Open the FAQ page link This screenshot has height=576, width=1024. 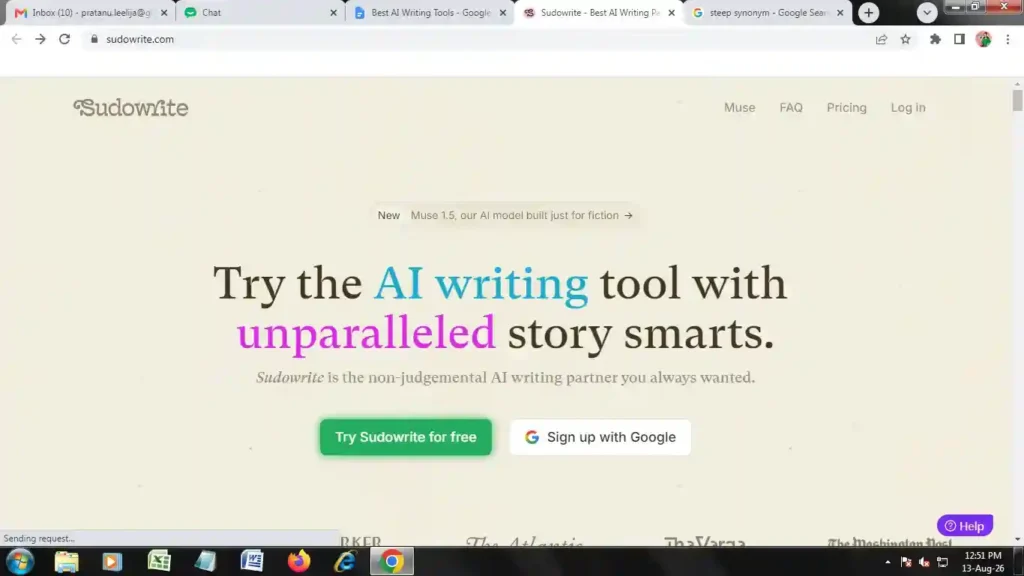(791, 108)
